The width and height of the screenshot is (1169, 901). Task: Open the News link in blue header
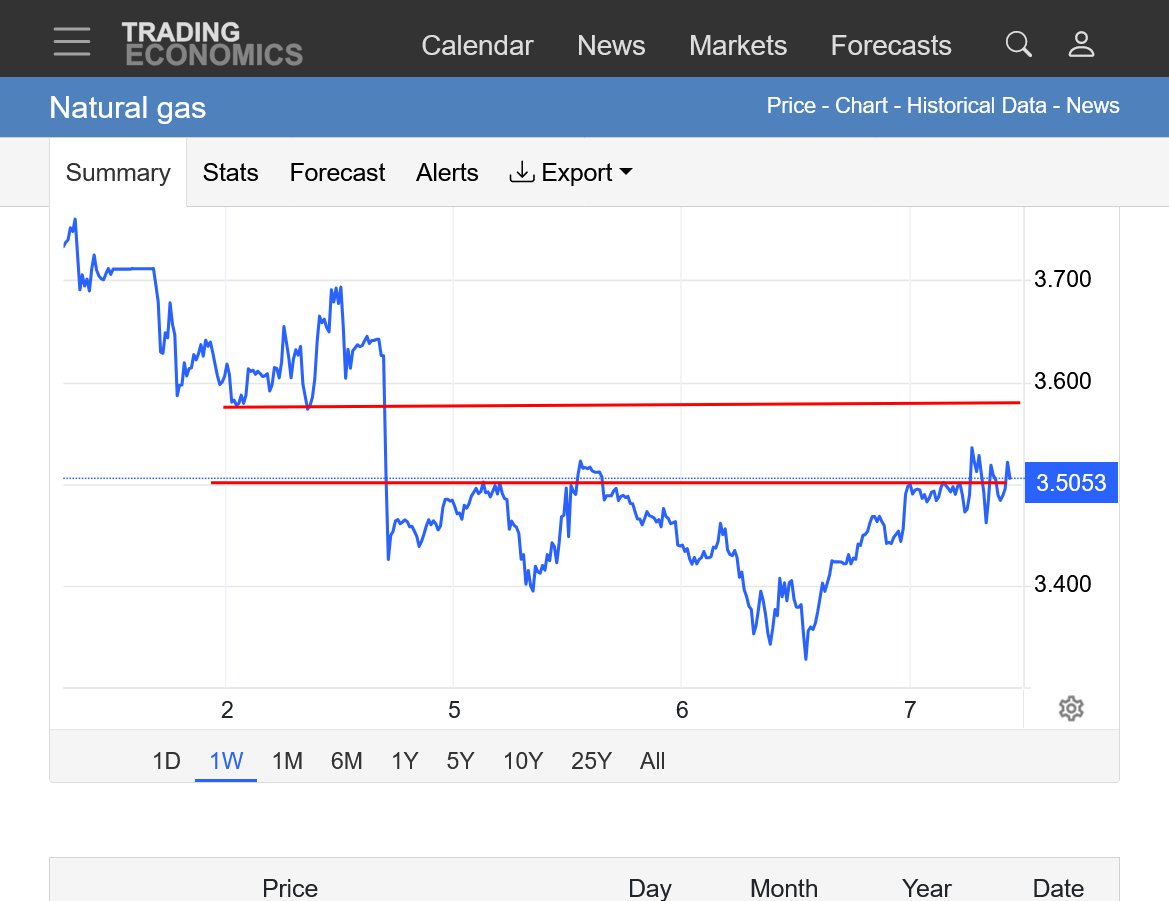click(1092, 106)
